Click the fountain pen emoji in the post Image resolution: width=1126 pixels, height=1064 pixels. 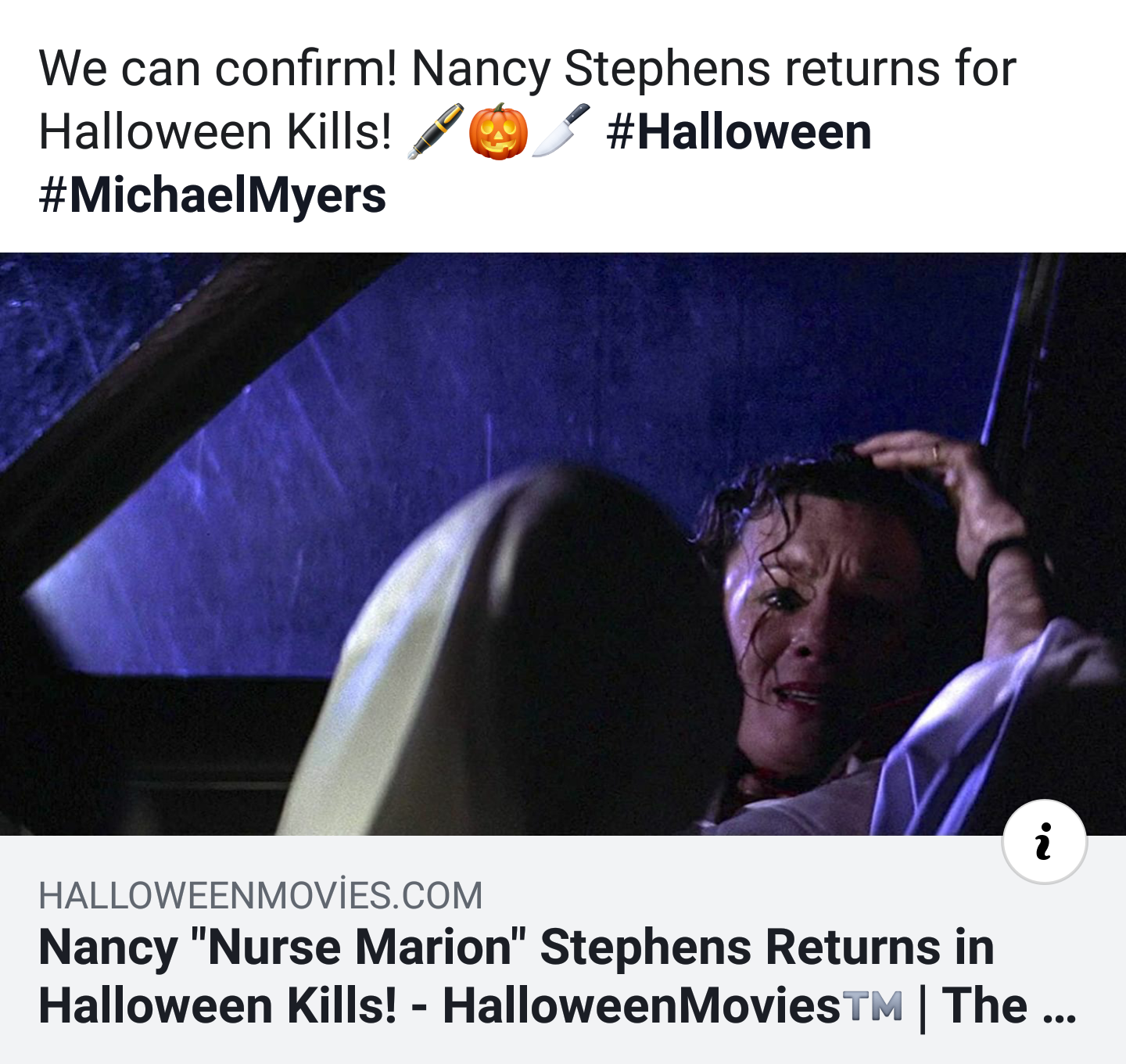[436, 131]
